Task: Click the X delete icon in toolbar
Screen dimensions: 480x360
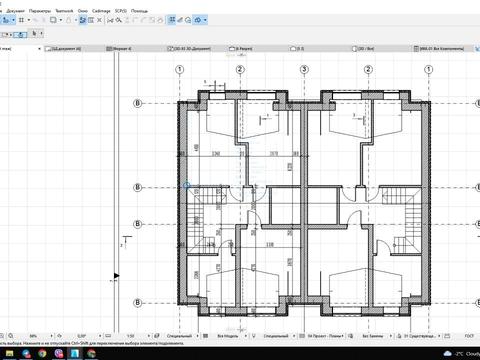Action: point(99,20)
